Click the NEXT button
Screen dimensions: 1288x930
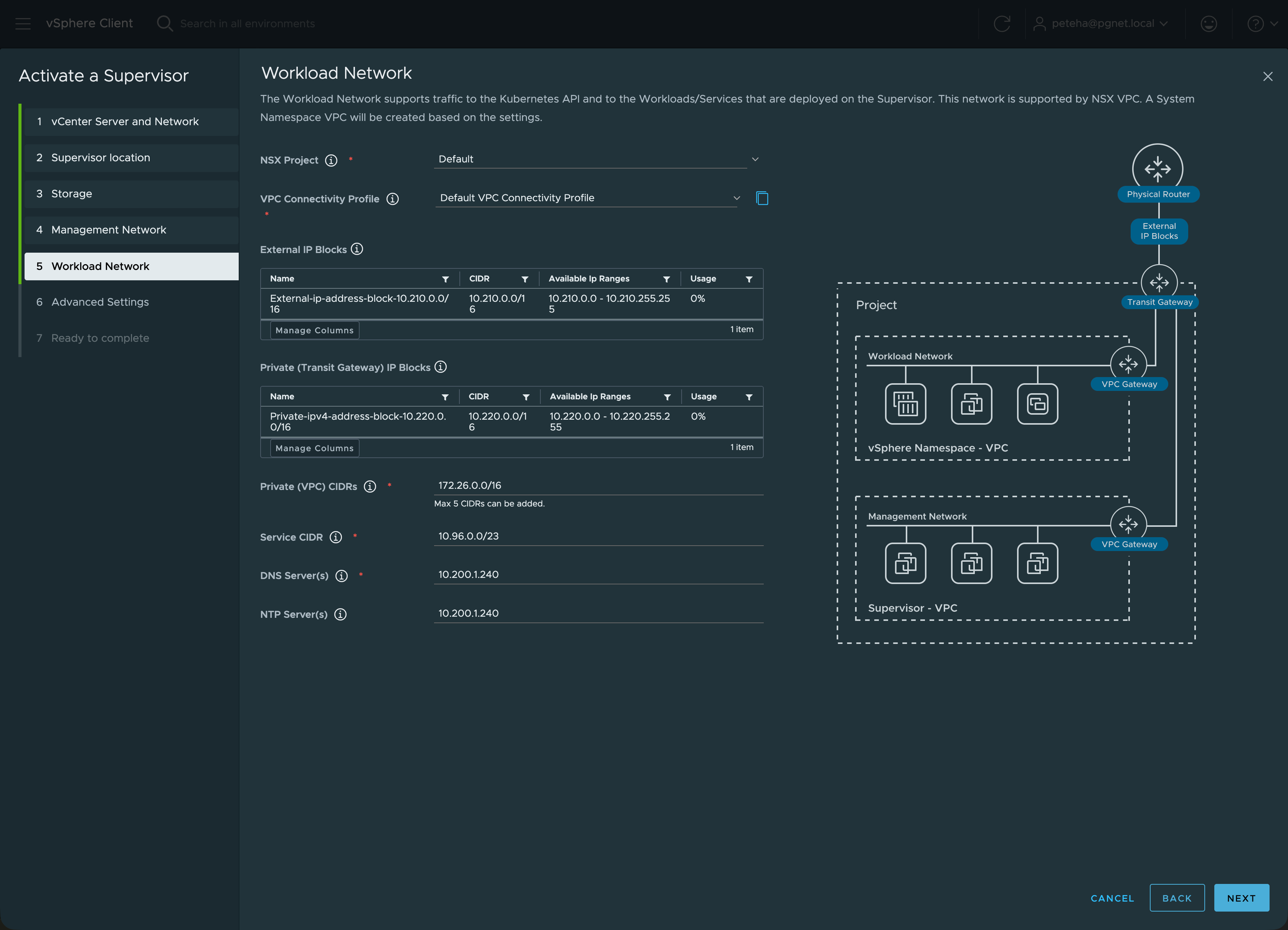(x=1242, y=898)
